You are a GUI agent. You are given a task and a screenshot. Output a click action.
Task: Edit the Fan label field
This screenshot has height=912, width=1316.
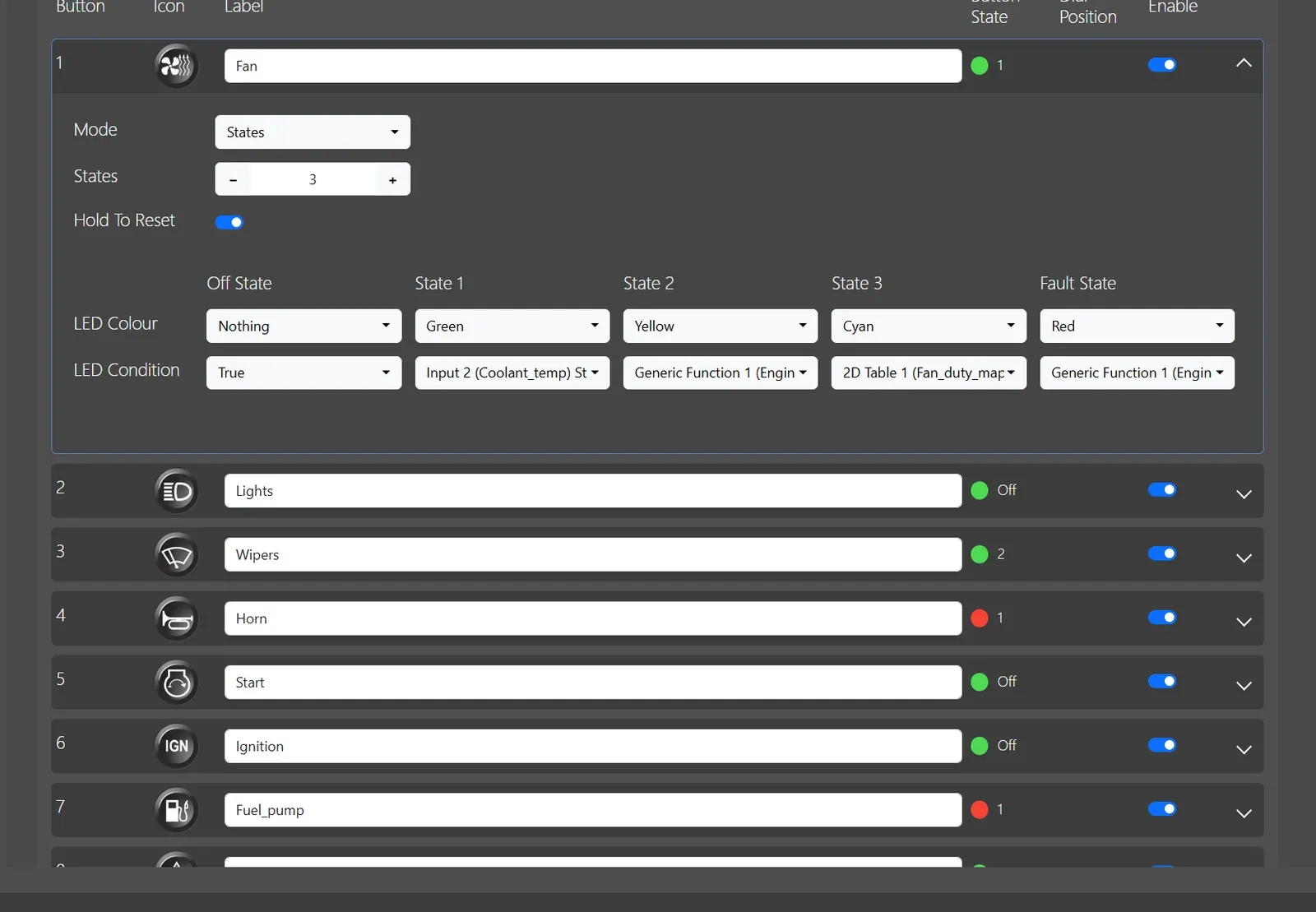click(x=593, y=66)
